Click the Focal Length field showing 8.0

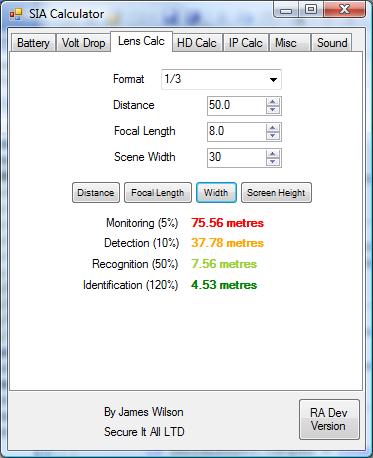236,132
